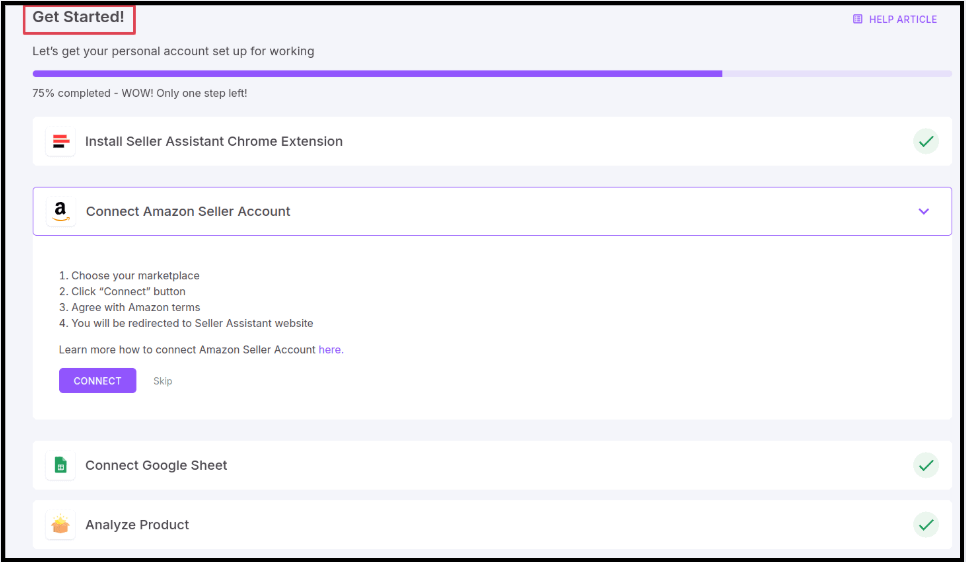Click the green checkmark for Google Sheet
The width and height of the screenshot is (966, 562).
coord(926,466)
